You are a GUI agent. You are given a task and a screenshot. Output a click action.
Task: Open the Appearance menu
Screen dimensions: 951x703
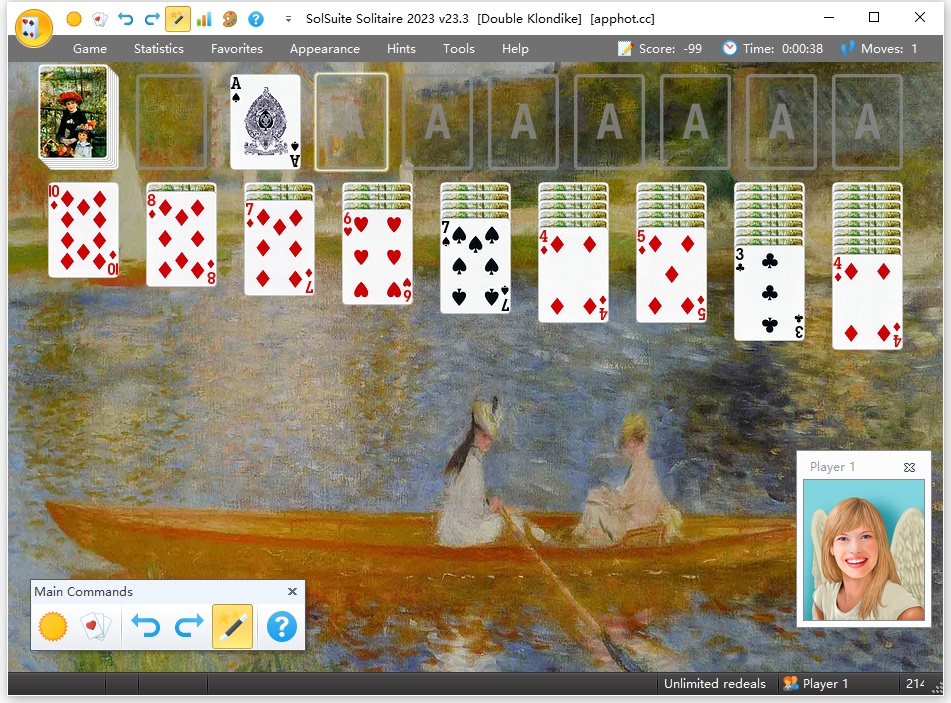324,49
